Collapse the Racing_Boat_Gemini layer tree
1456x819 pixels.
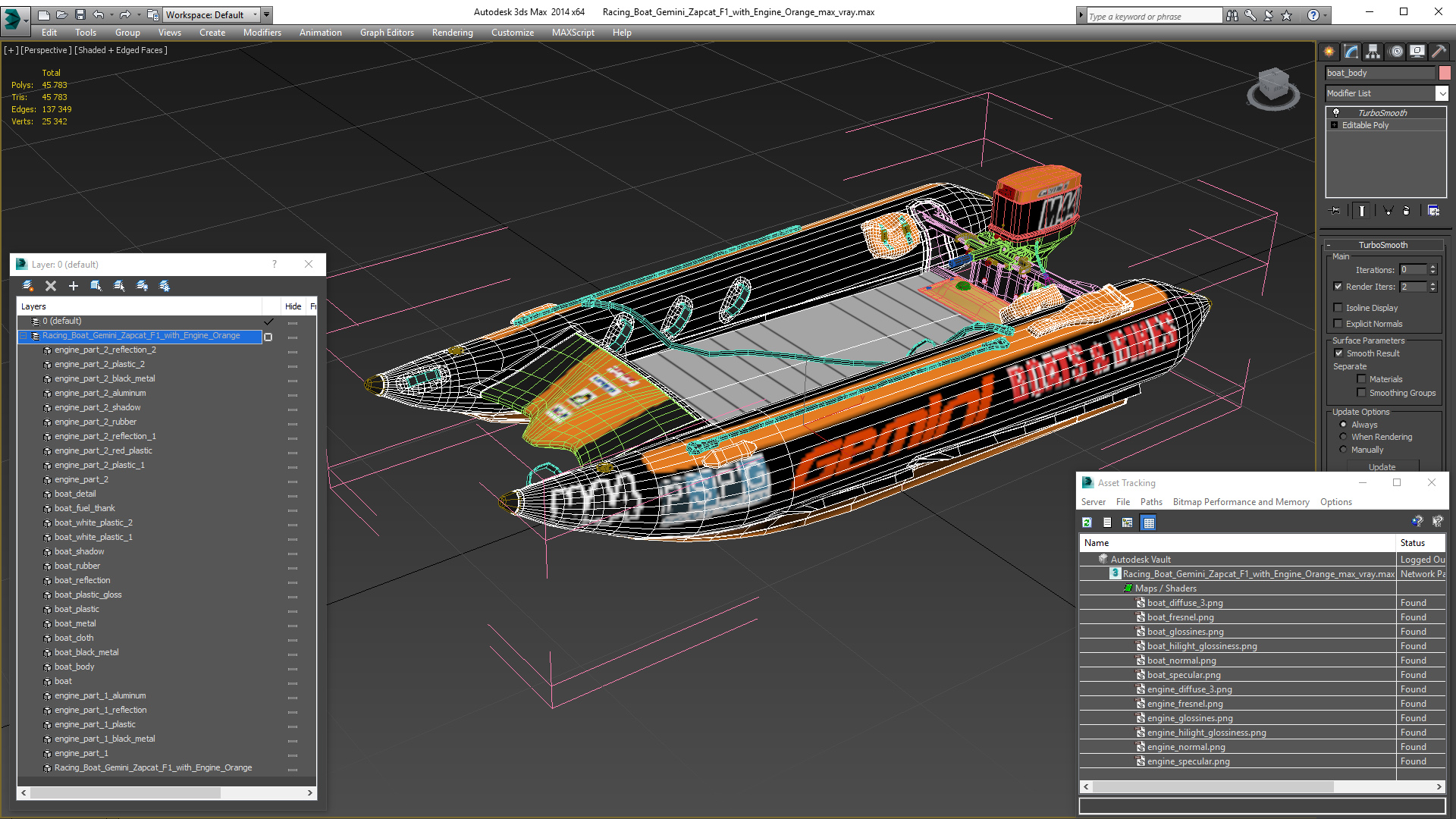tap(24, 335)
